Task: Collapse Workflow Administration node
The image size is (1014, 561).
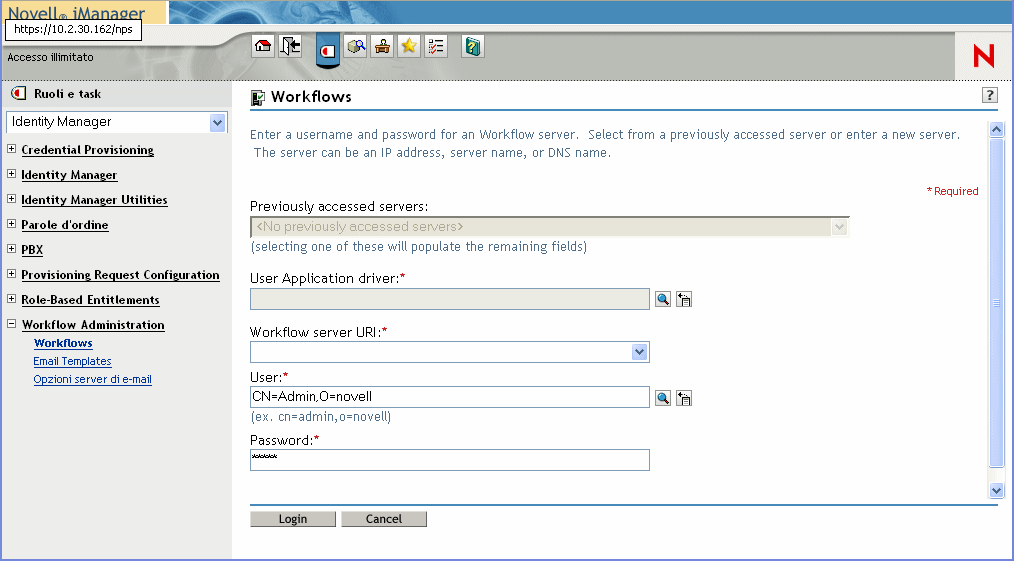Action: point(12,324)
